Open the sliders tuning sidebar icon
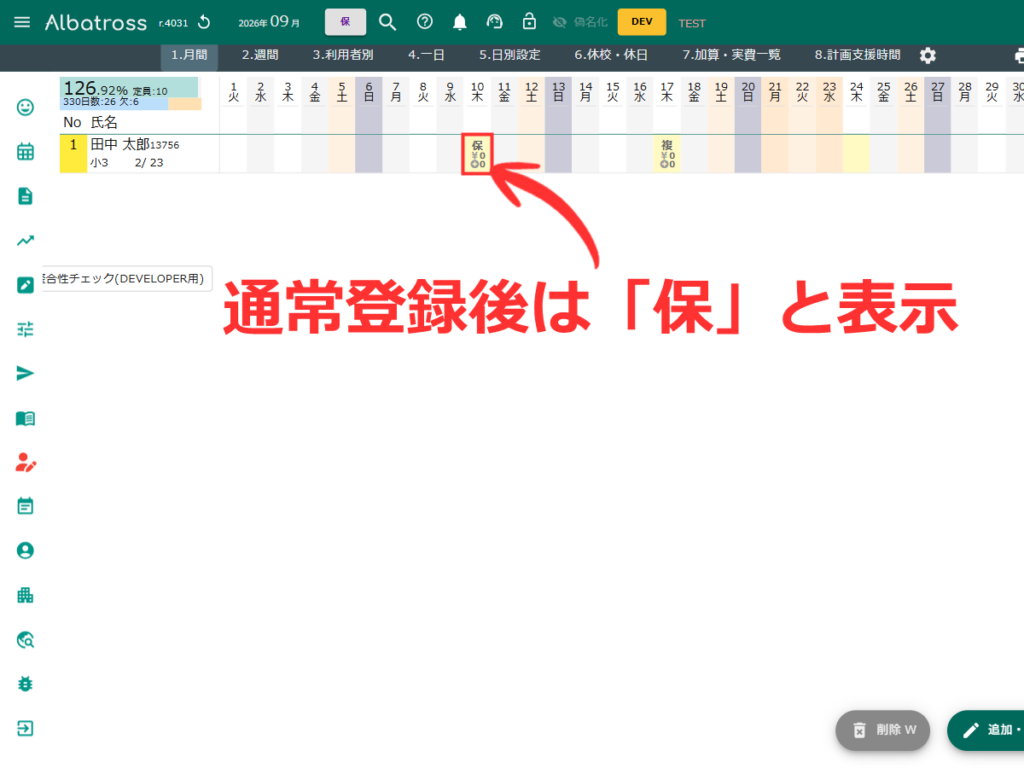 (x=25, y=329)
